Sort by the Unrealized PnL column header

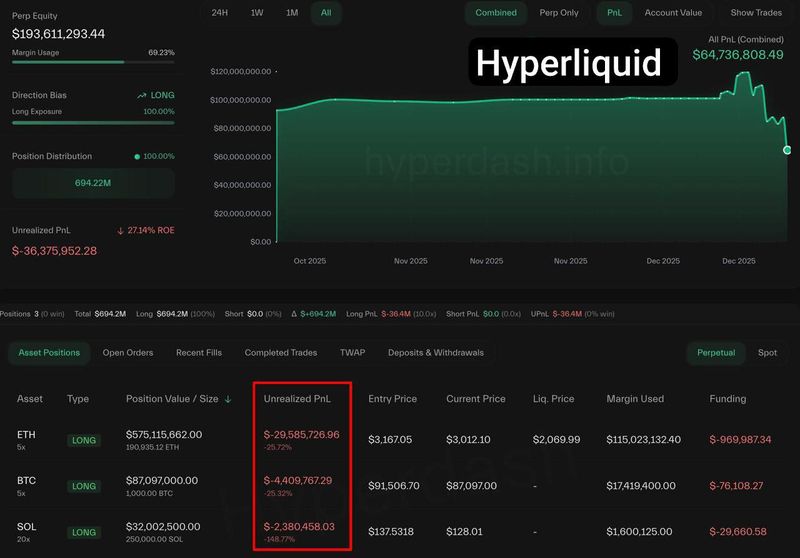coord(296,399)
